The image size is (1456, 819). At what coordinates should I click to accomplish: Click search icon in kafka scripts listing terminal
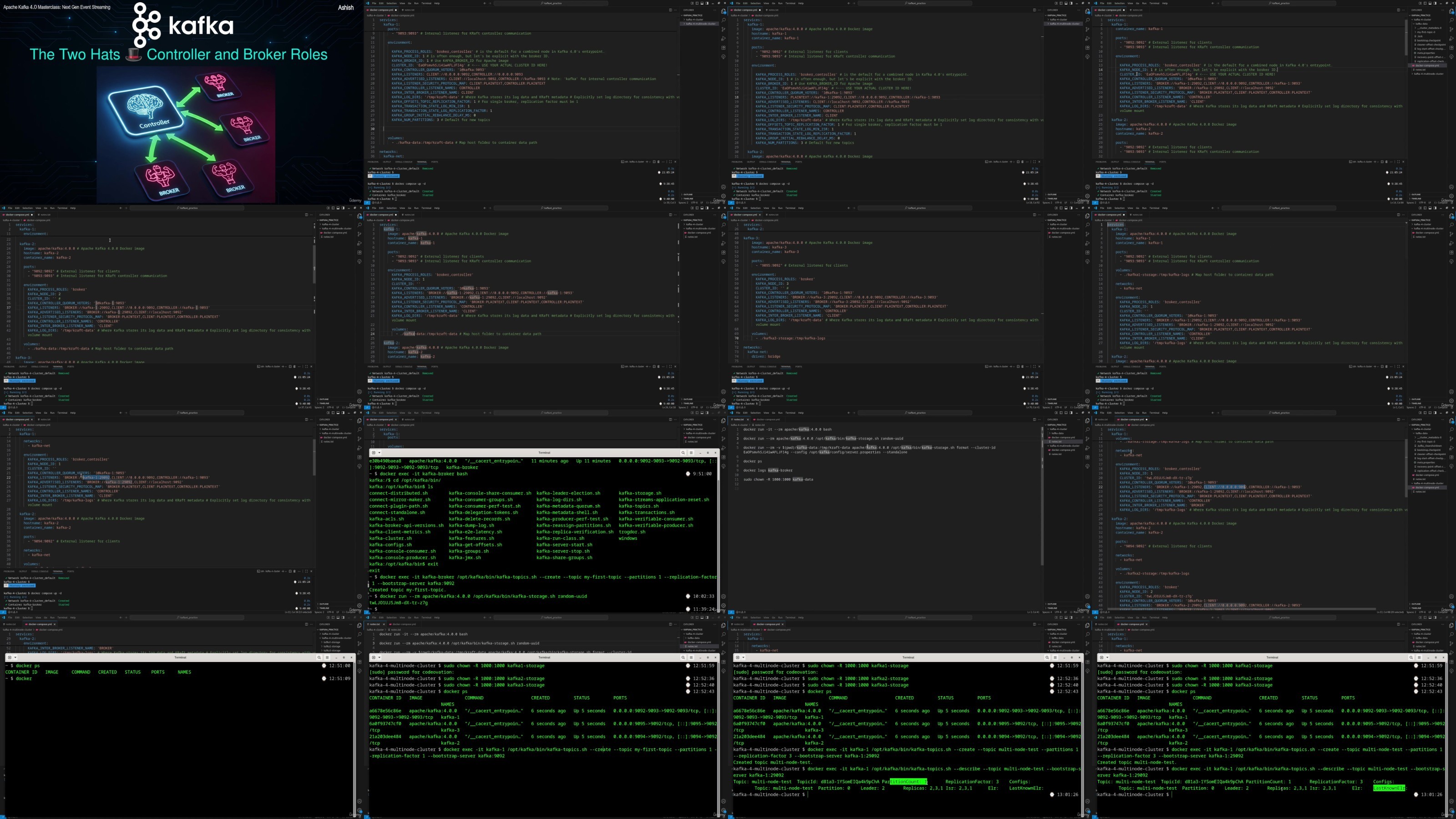coord(683,453)
